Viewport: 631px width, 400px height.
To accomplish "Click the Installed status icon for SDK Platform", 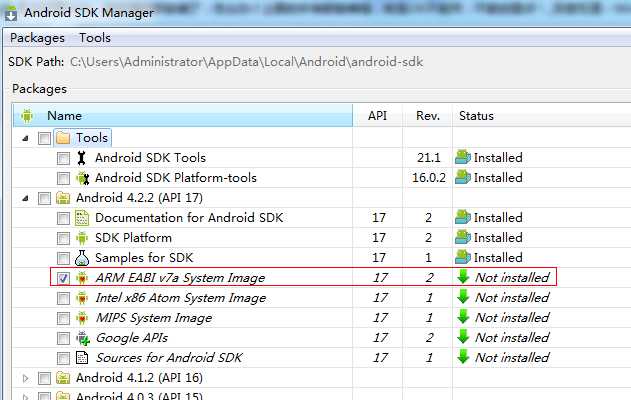I will (463, 237).
